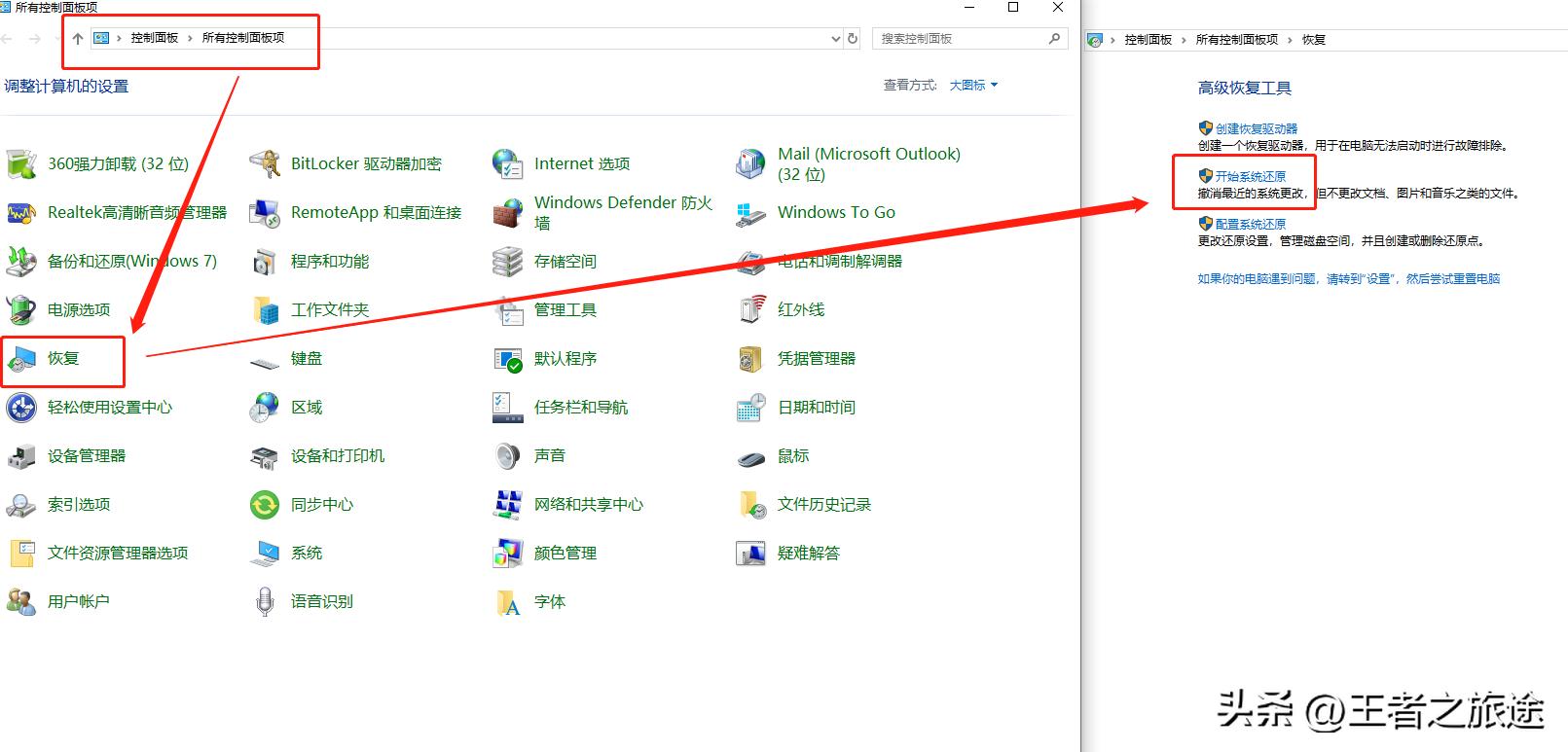
Task: Click the 搜索控制面板 search field
Action: click(x=969, y=39)
